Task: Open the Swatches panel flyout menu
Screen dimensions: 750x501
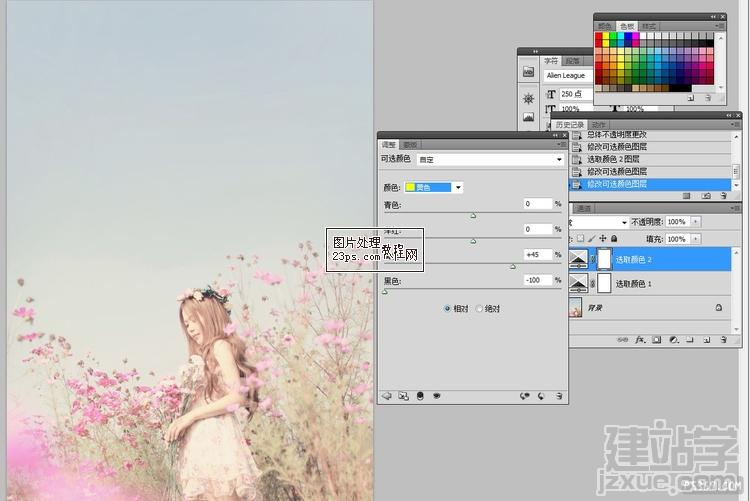Action: pyautogui.click(x=720, y=26)
